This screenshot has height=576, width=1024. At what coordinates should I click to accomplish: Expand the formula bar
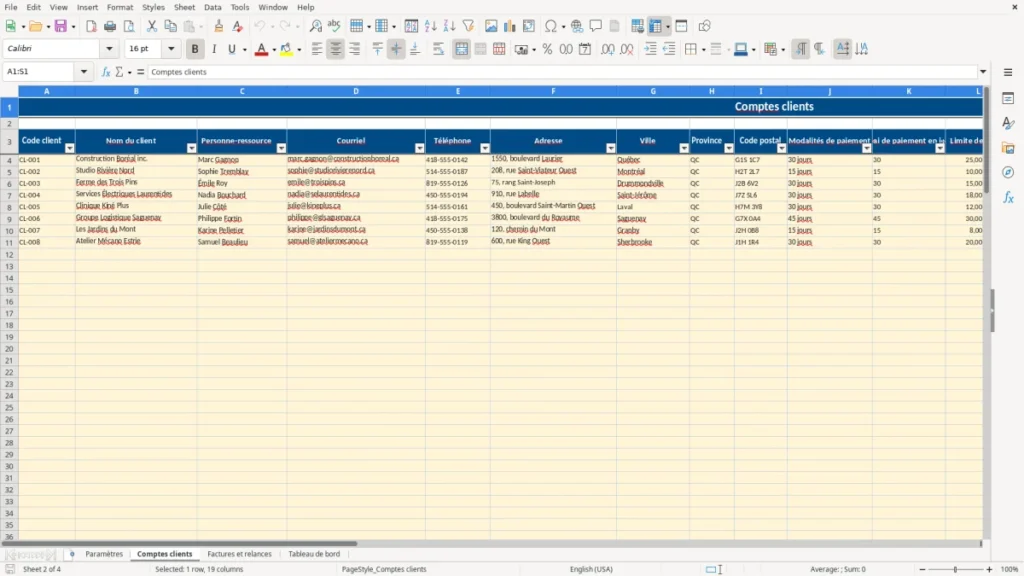(x=983, y=72)
